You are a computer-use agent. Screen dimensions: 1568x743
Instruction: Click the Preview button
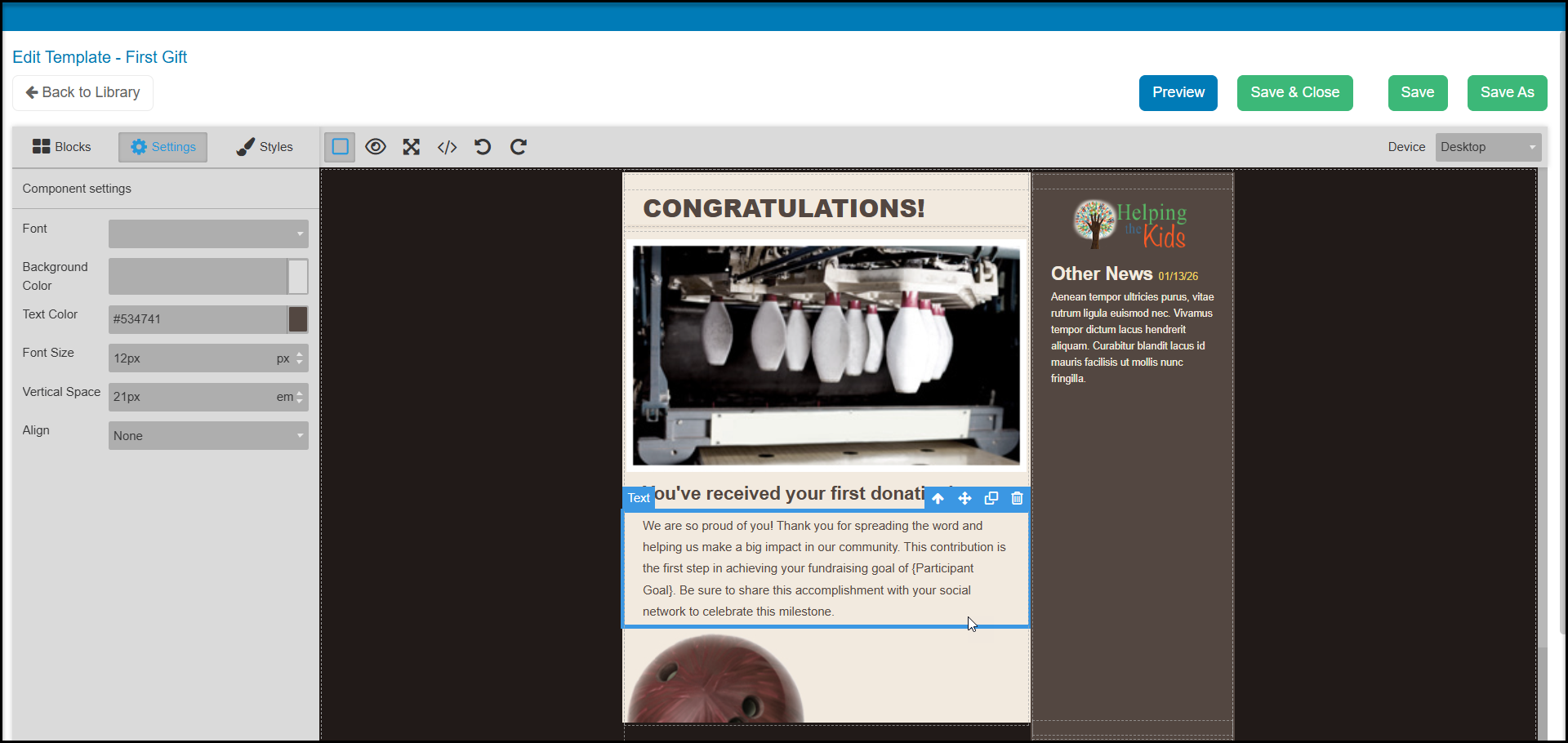1178,93
